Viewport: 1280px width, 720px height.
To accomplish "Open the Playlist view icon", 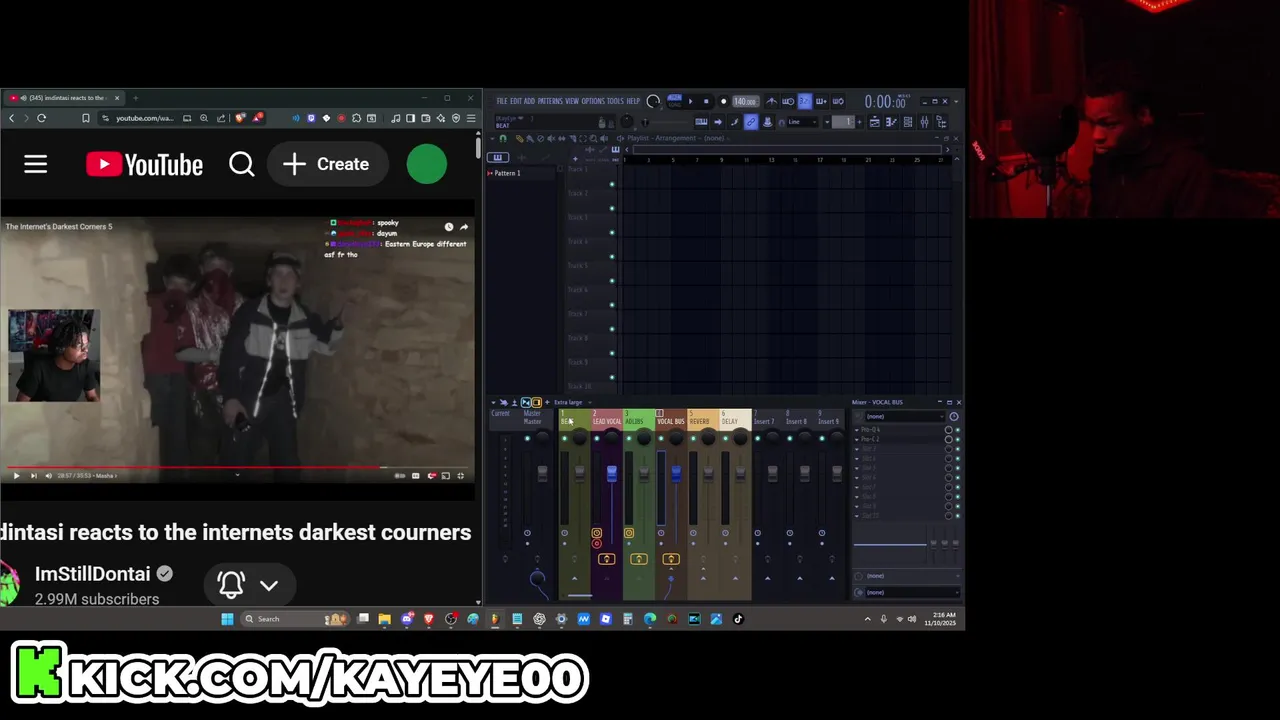I will click(874, 122).
